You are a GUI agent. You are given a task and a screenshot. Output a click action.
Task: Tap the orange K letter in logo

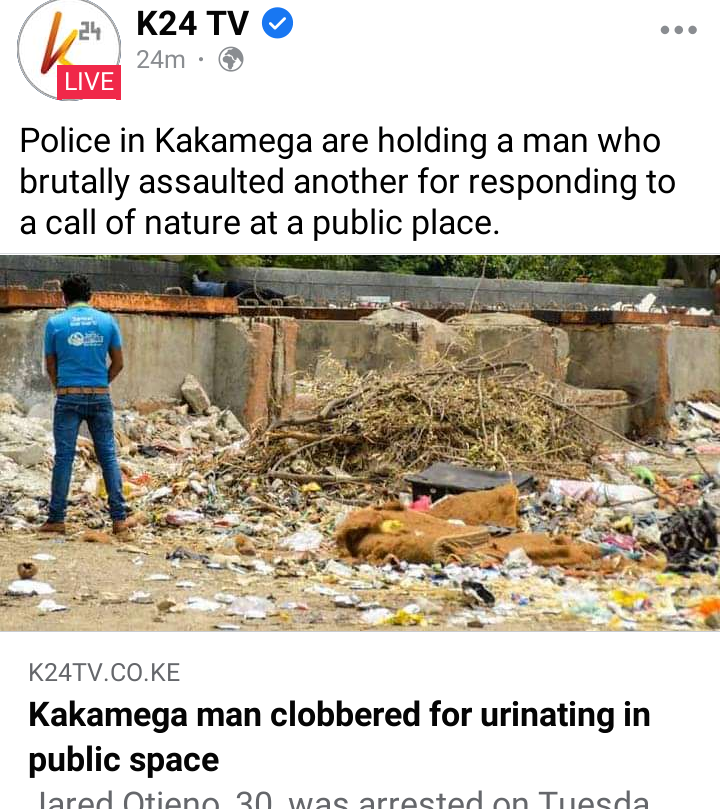[x=57, y=44]
